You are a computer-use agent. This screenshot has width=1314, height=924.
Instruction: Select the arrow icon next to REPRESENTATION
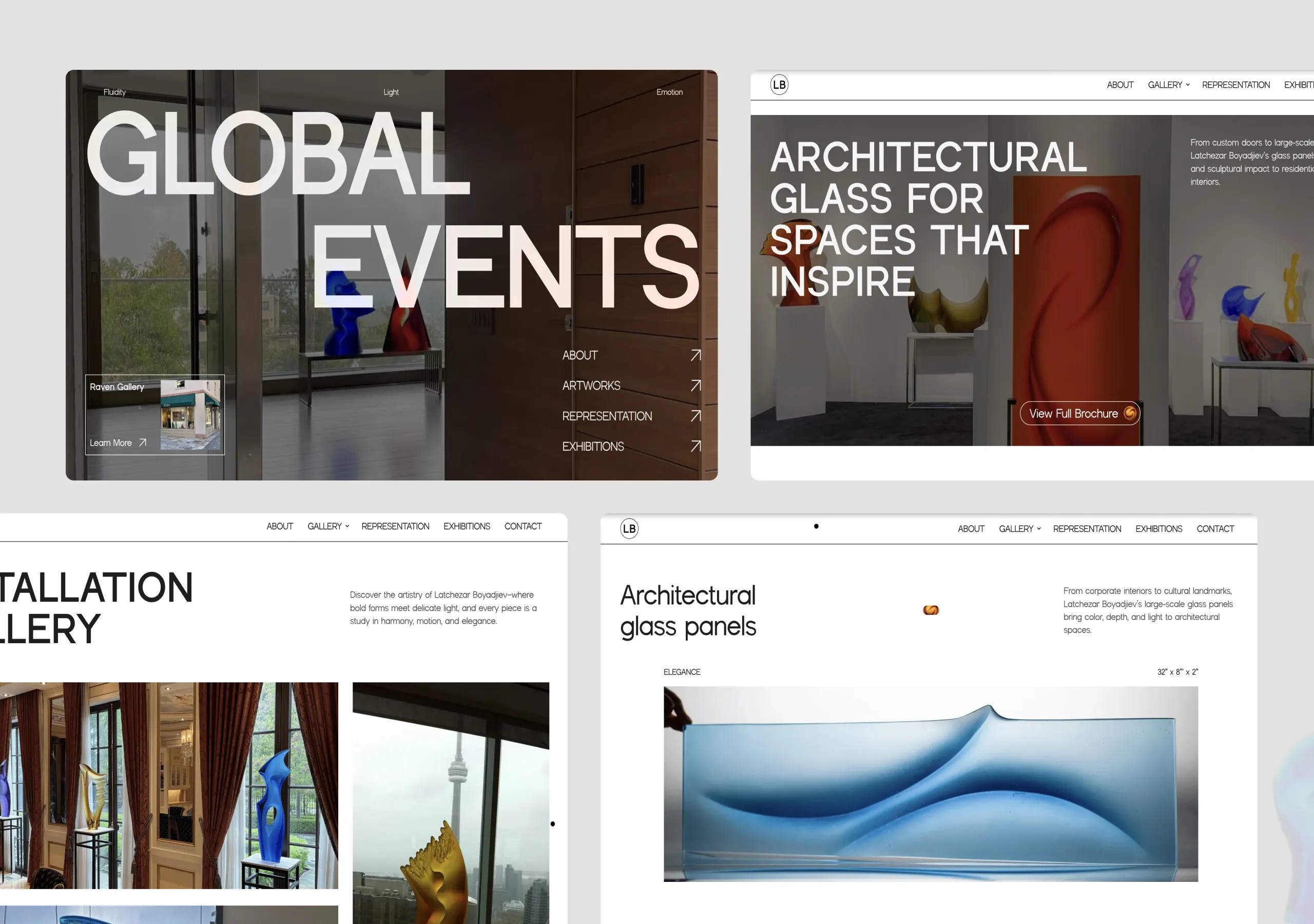coord(696,416)
